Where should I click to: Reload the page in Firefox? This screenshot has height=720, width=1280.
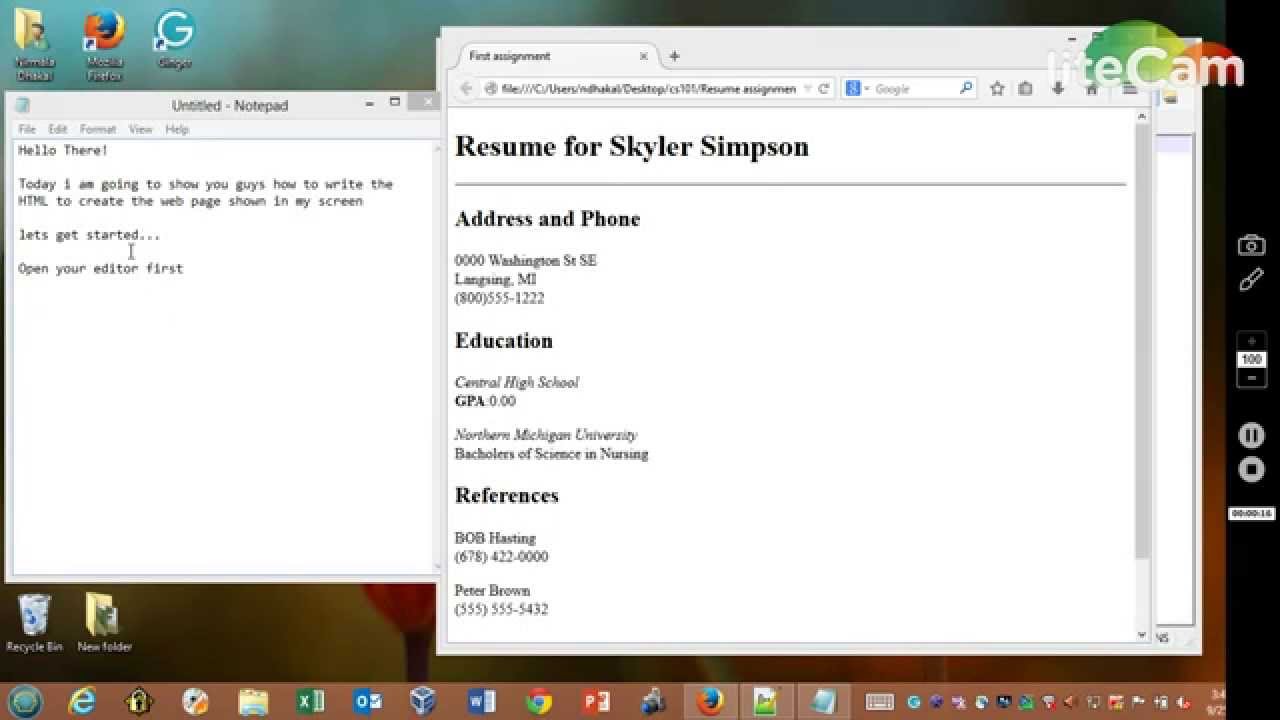[x=824, y=89]
